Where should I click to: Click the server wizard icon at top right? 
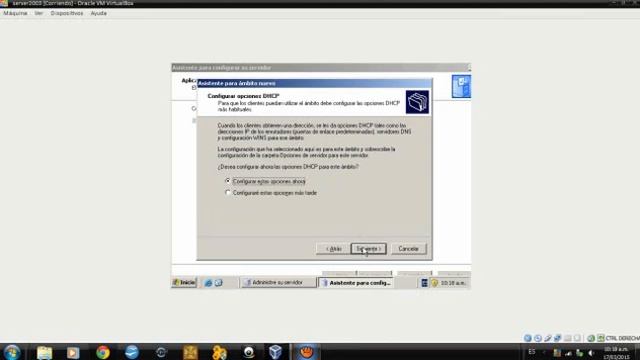click(x=461, y=86)
